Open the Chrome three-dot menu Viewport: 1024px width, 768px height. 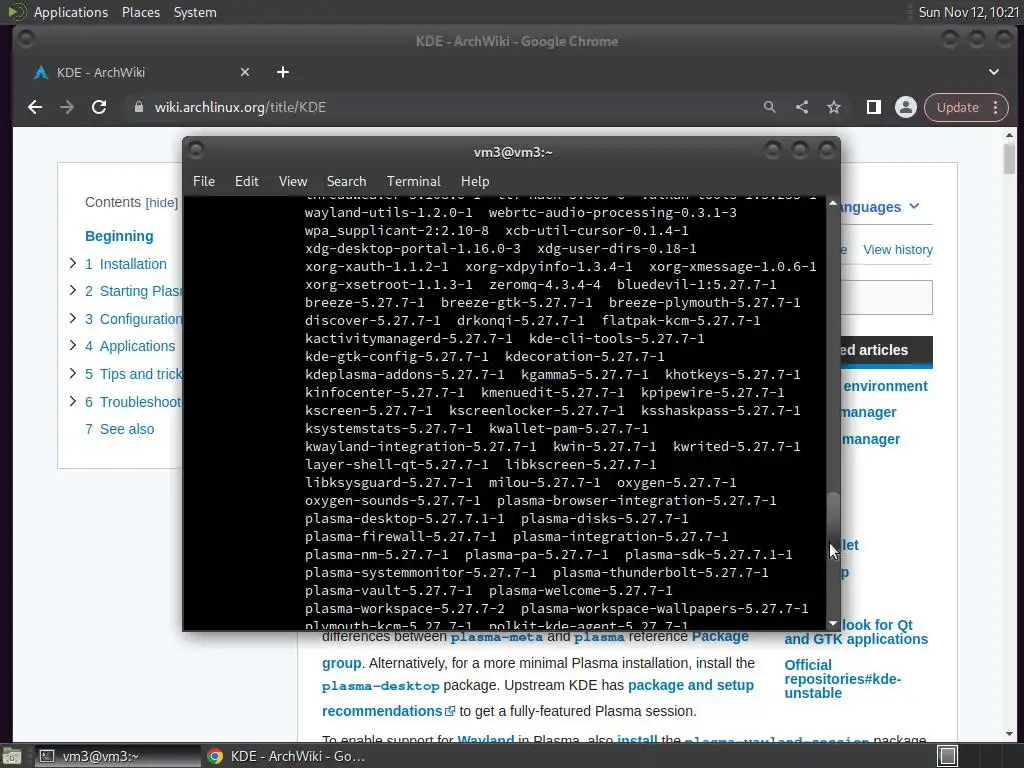pos(995,107)
